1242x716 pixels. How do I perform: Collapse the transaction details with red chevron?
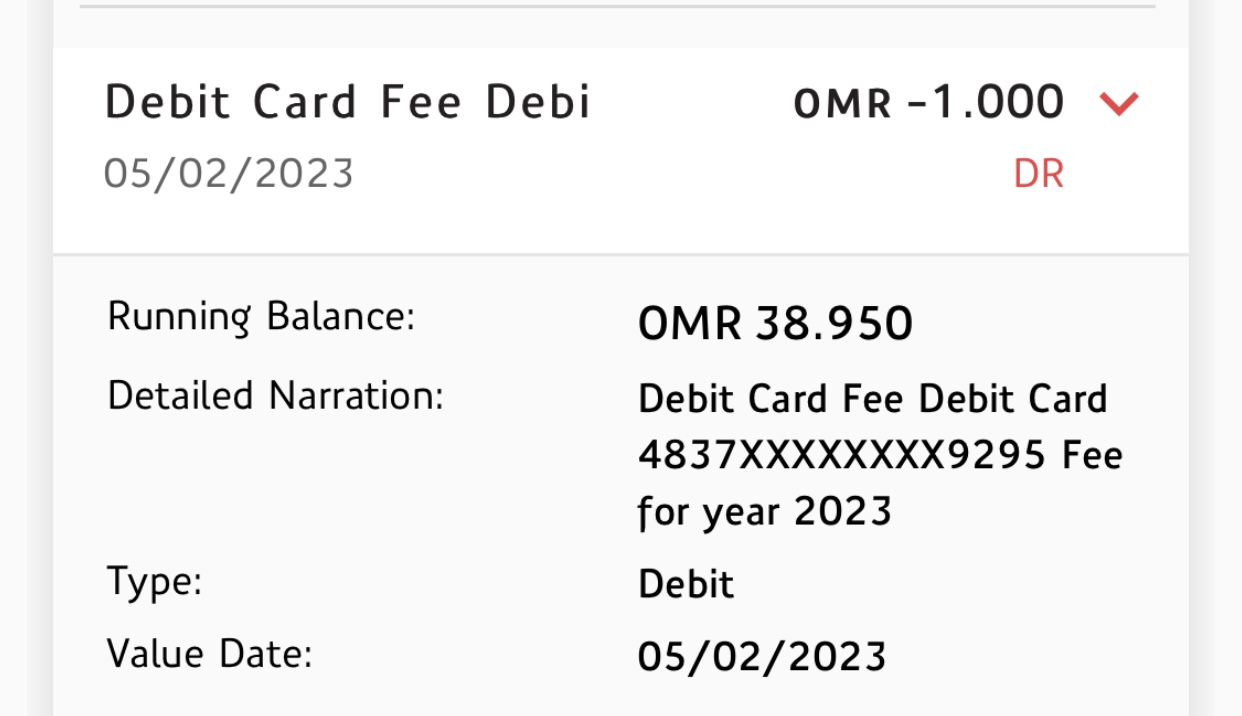coord(1118,103)
